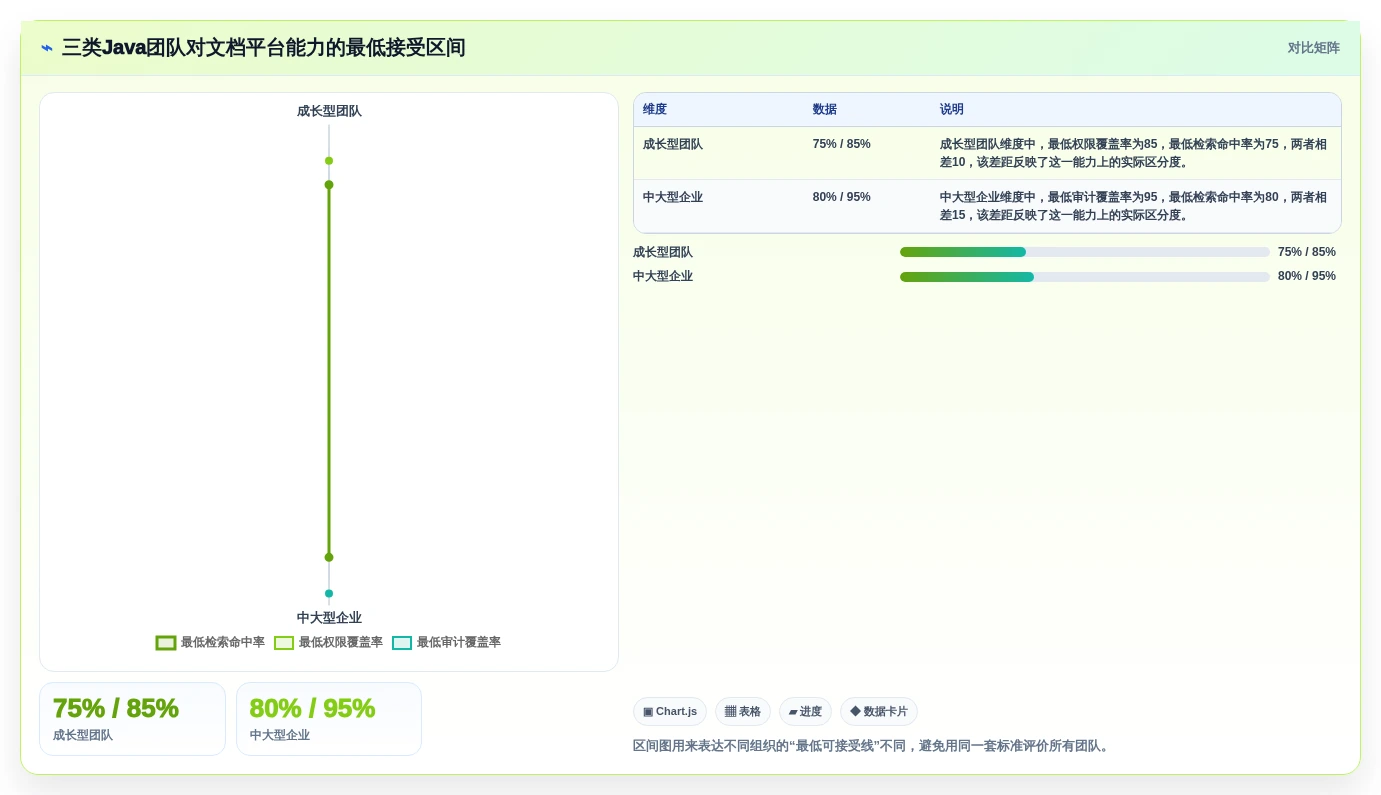This screenshot has height=795, width=1381.
Task: Open the 80% / 95% stat card
Action: point(329,719)
